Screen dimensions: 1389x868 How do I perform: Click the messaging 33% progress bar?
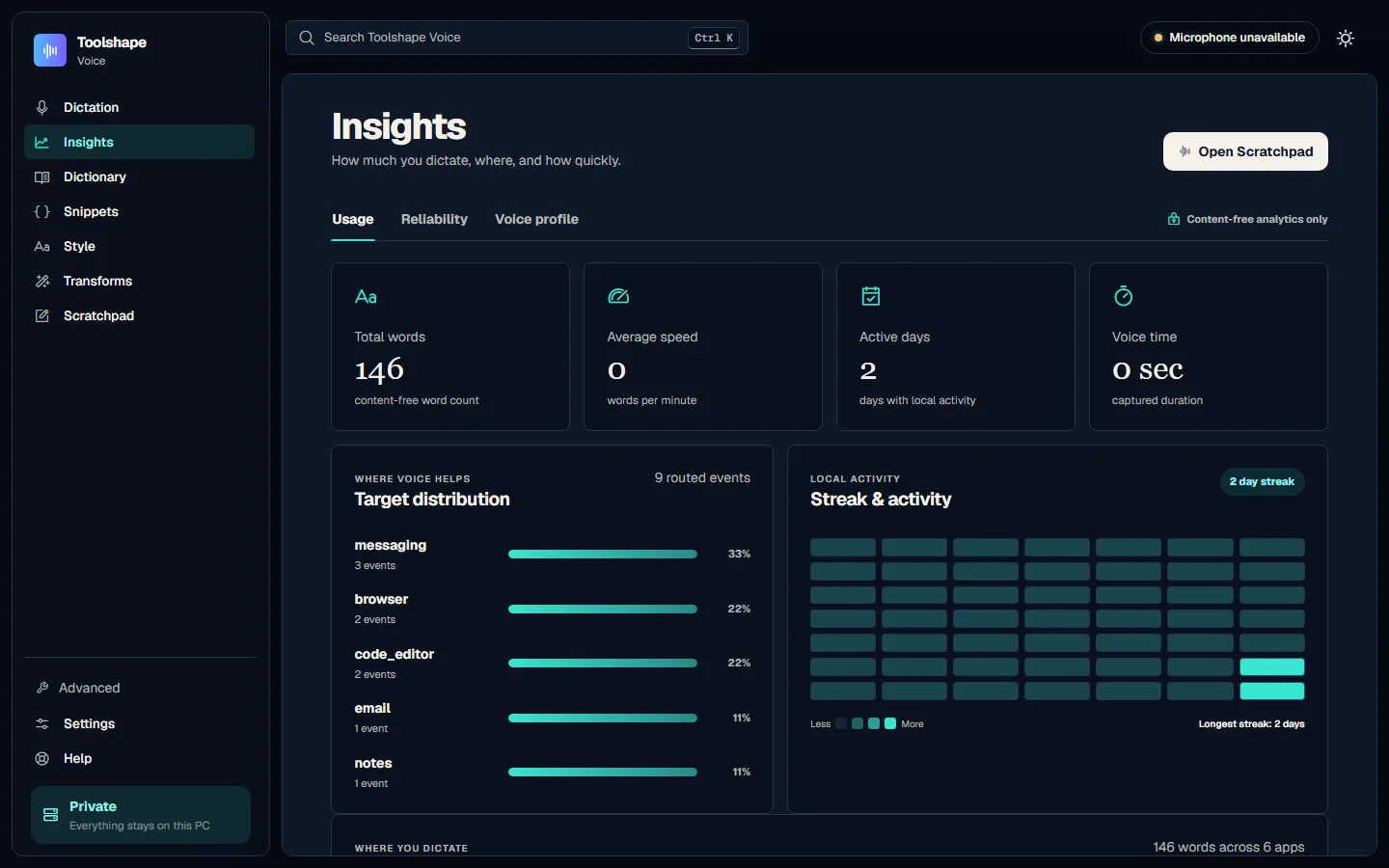click(x=603, y=555)
